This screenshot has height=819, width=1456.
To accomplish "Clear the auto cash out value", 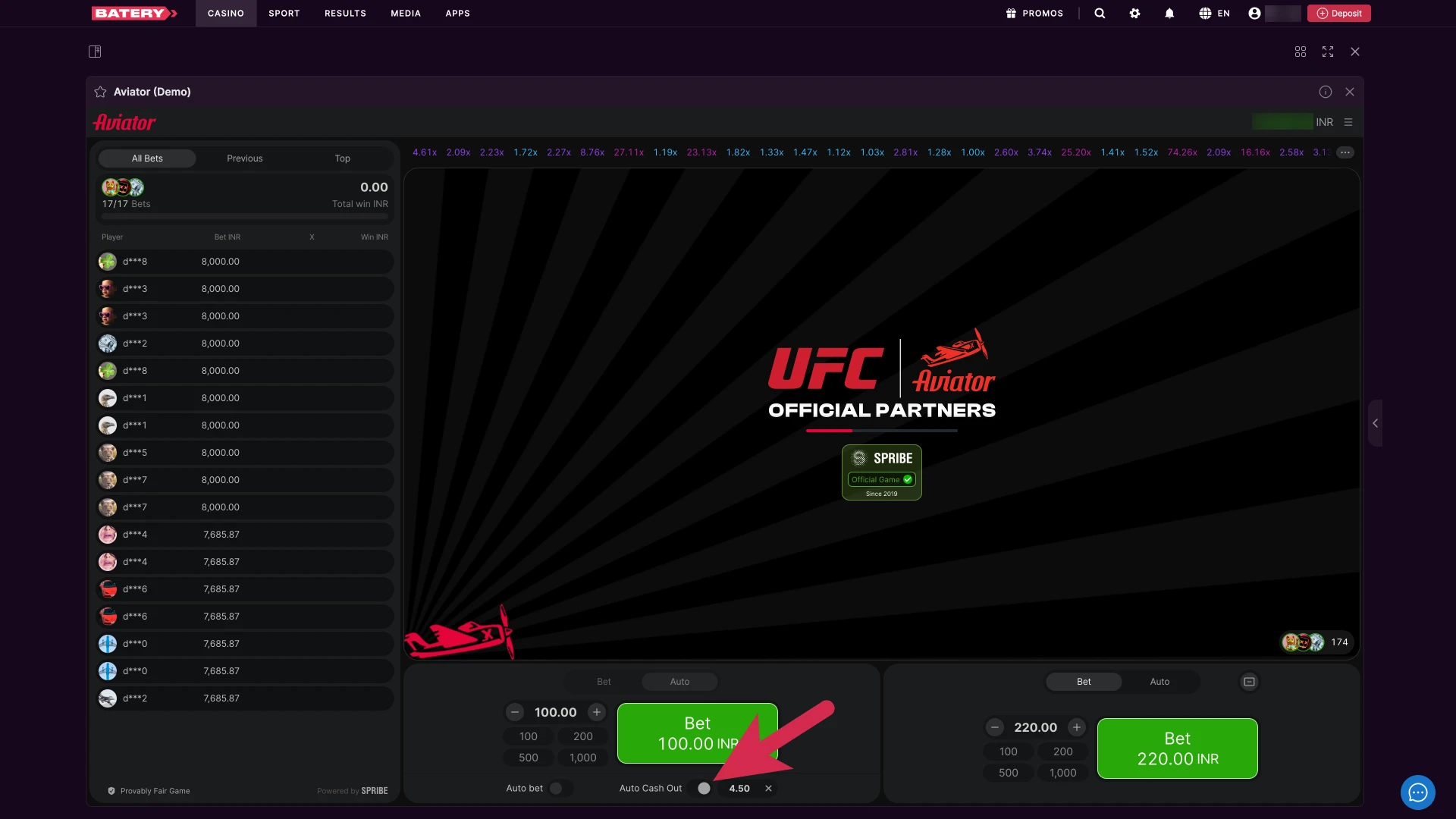I will click(768, 789).
